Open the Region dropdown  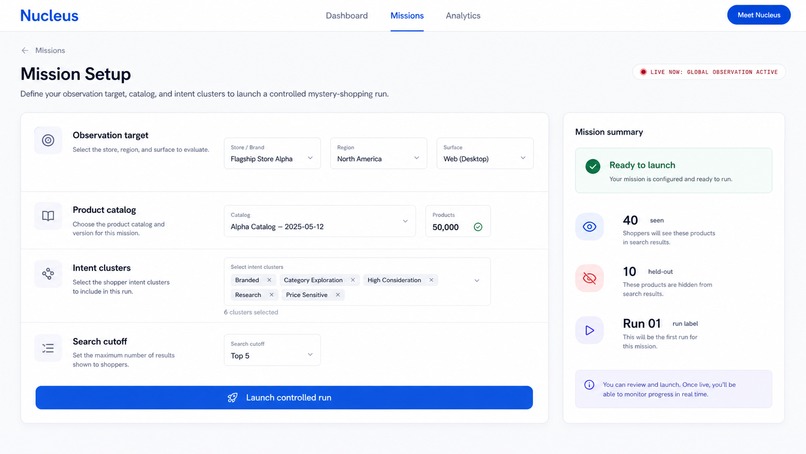coord(378,153)
